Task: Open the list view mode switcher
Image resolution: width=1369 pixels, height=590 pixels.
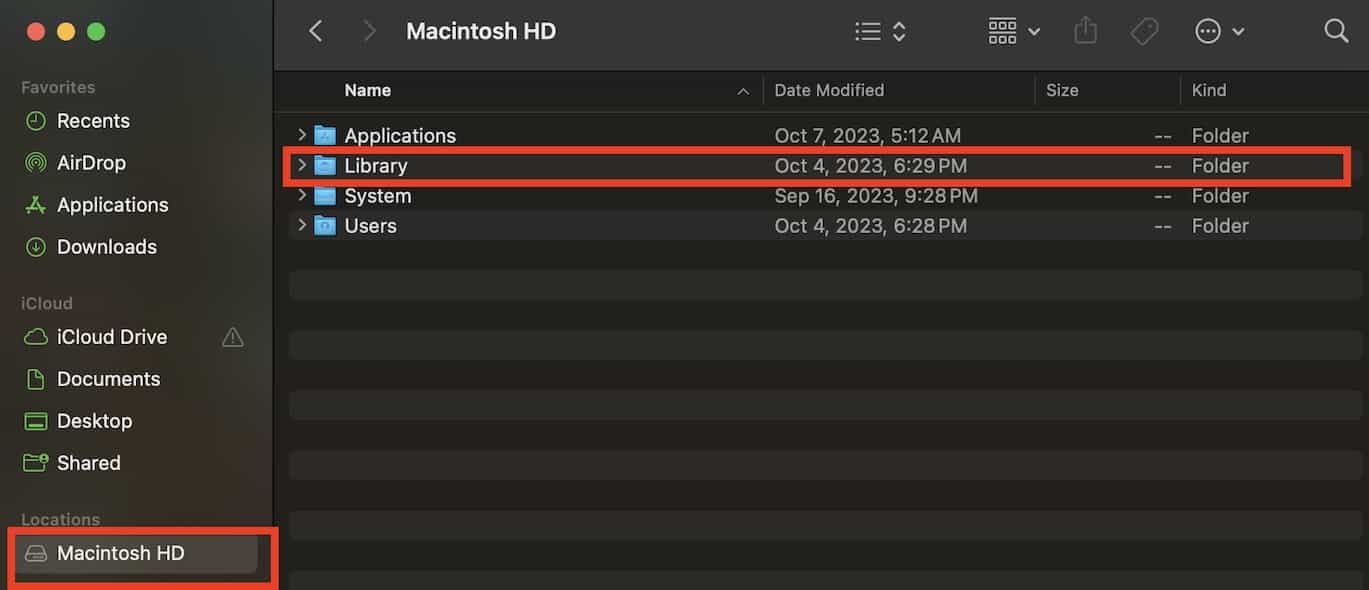Action: 880,31
